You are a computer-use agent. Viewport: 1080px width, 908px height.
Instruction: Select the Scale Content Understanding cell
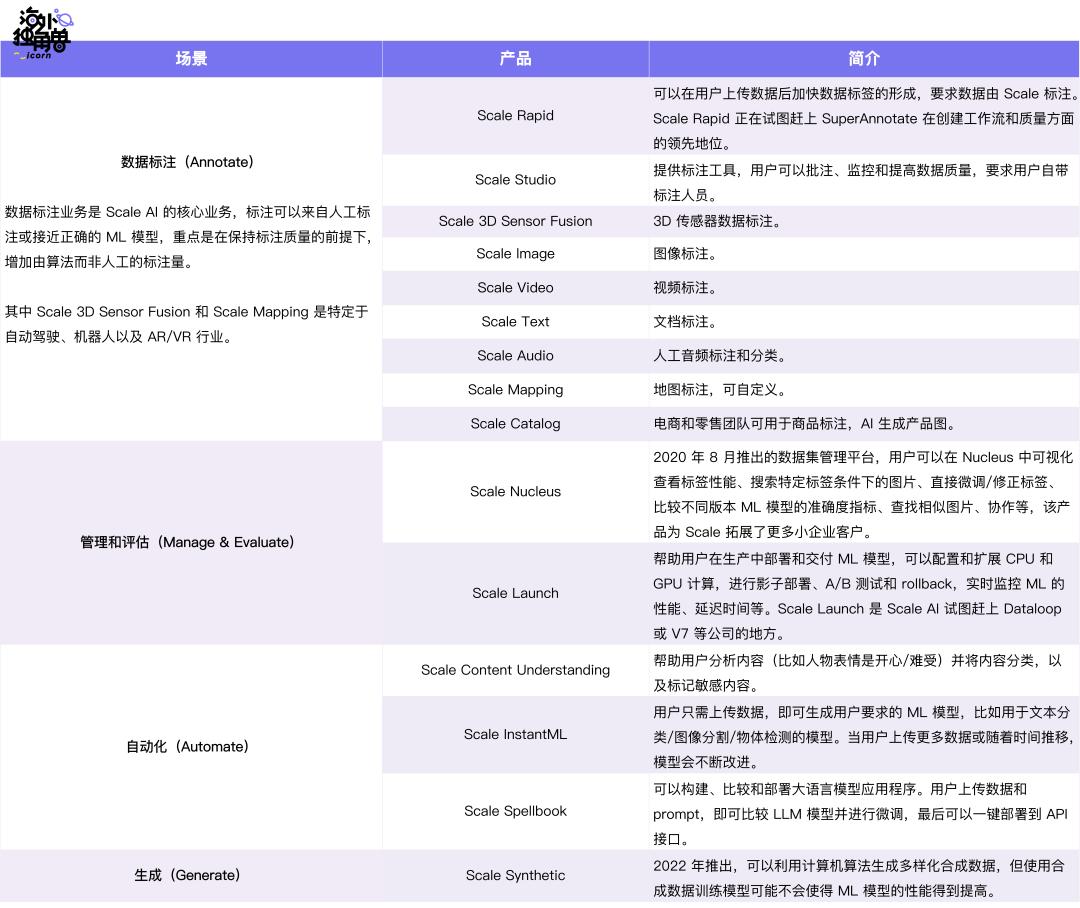(515, 670)
